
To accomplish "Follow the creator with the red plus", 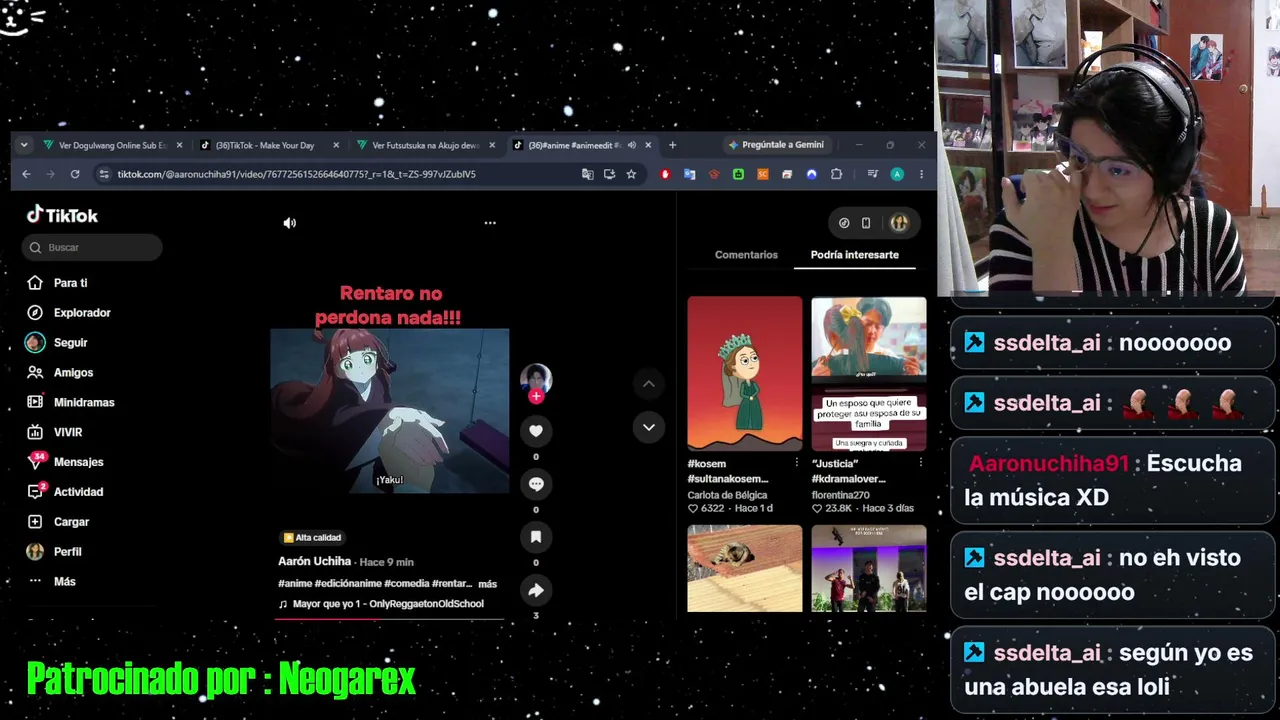I will pos(536,396).
